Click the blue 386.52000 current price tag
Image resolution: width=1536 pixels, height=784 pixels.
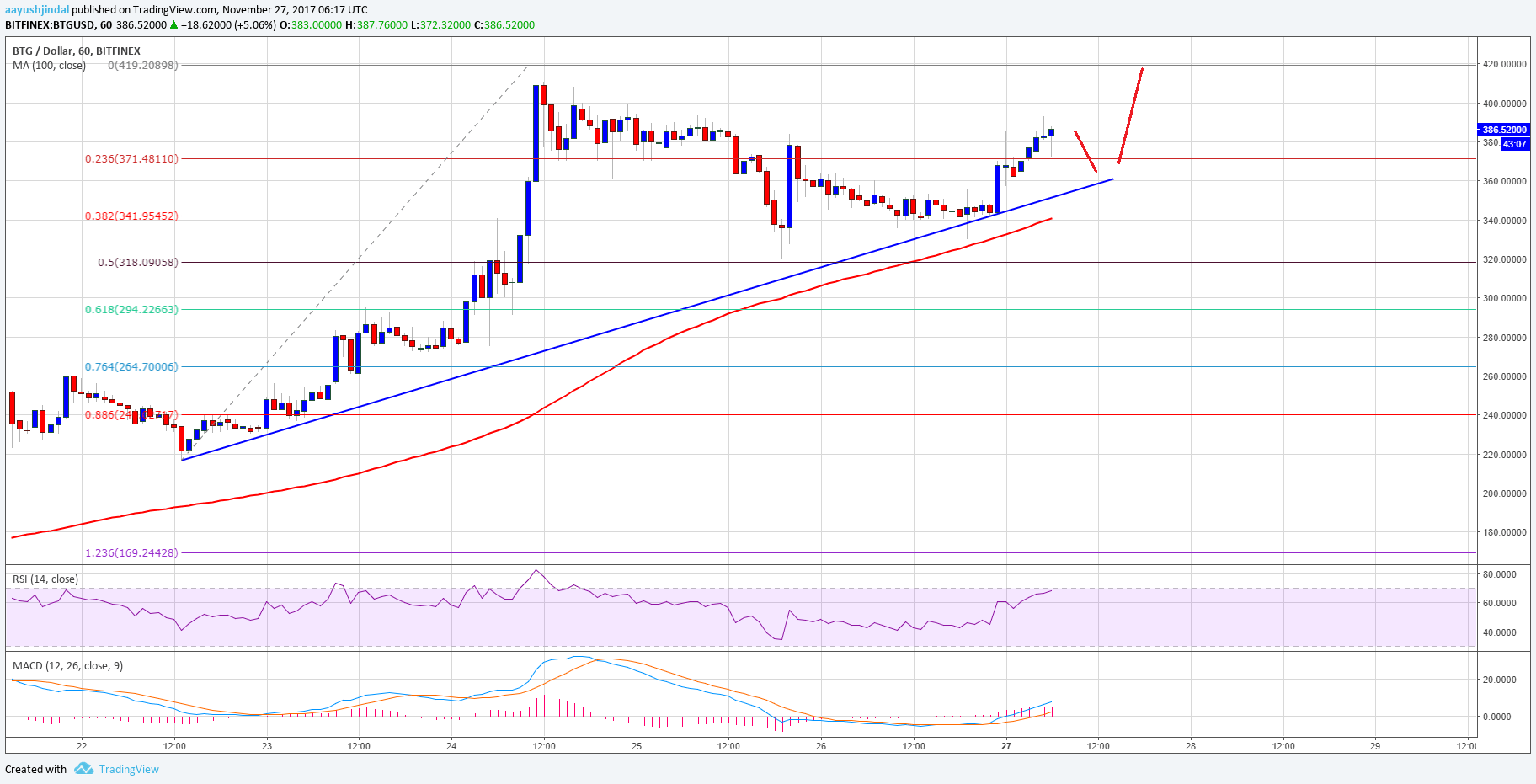click(1504, 130)
